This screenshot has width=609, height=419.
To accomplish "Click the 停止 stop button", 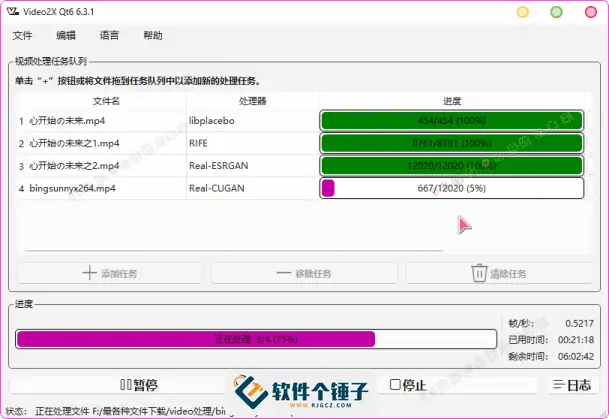I will tap(457, 385).
